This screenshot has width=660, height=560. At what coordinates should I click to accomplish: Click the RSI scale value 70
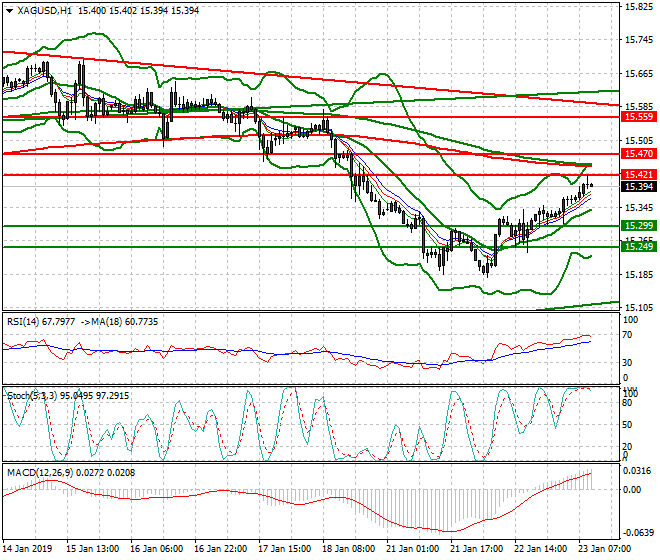[x=627, y=335]
